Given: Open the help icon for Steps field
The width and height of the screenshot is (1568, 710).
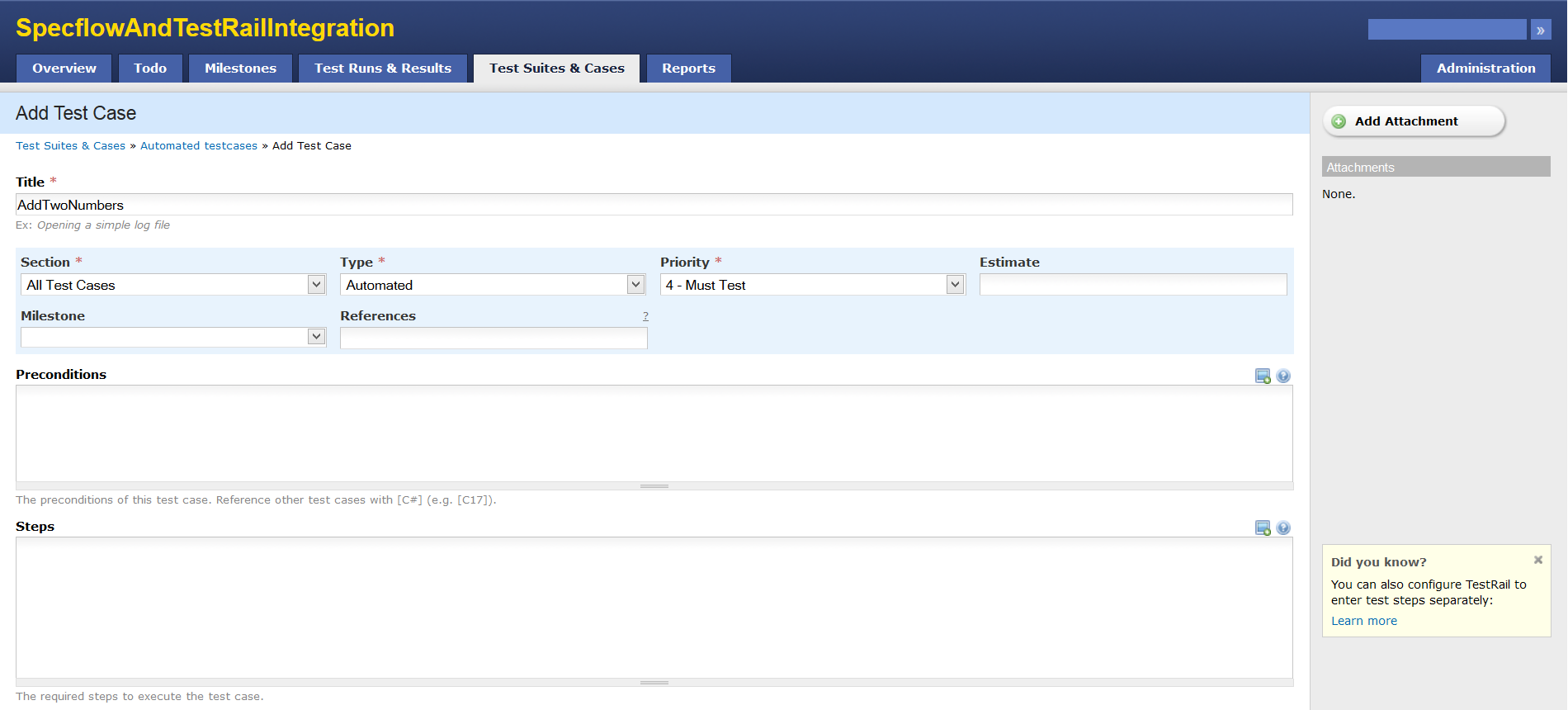Looking at the screenshot, I should (1283, 528).
